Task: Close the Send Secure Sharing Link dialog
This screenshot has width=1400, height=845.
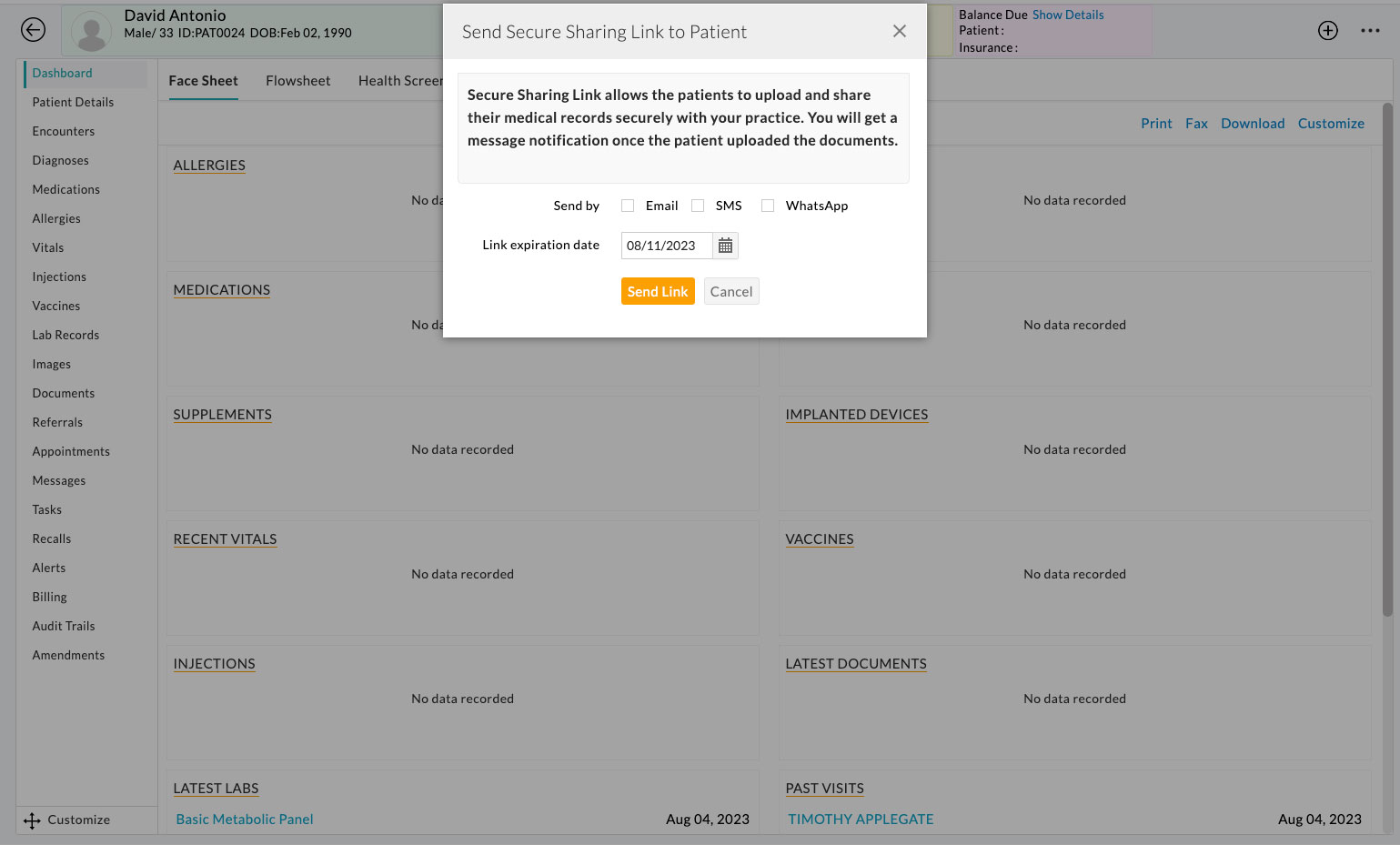Action: click(899, 30)
